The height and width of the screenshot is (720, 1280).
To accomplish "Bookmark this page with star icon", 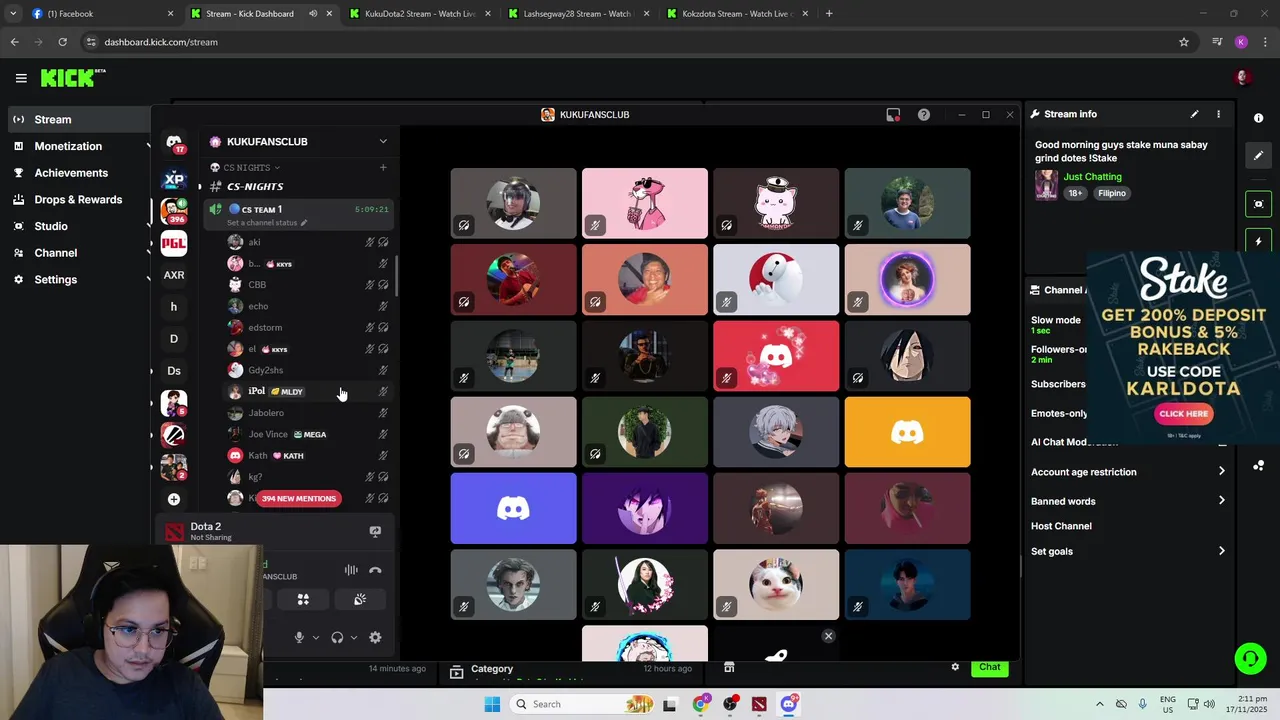I will [x=1184, y=42].
